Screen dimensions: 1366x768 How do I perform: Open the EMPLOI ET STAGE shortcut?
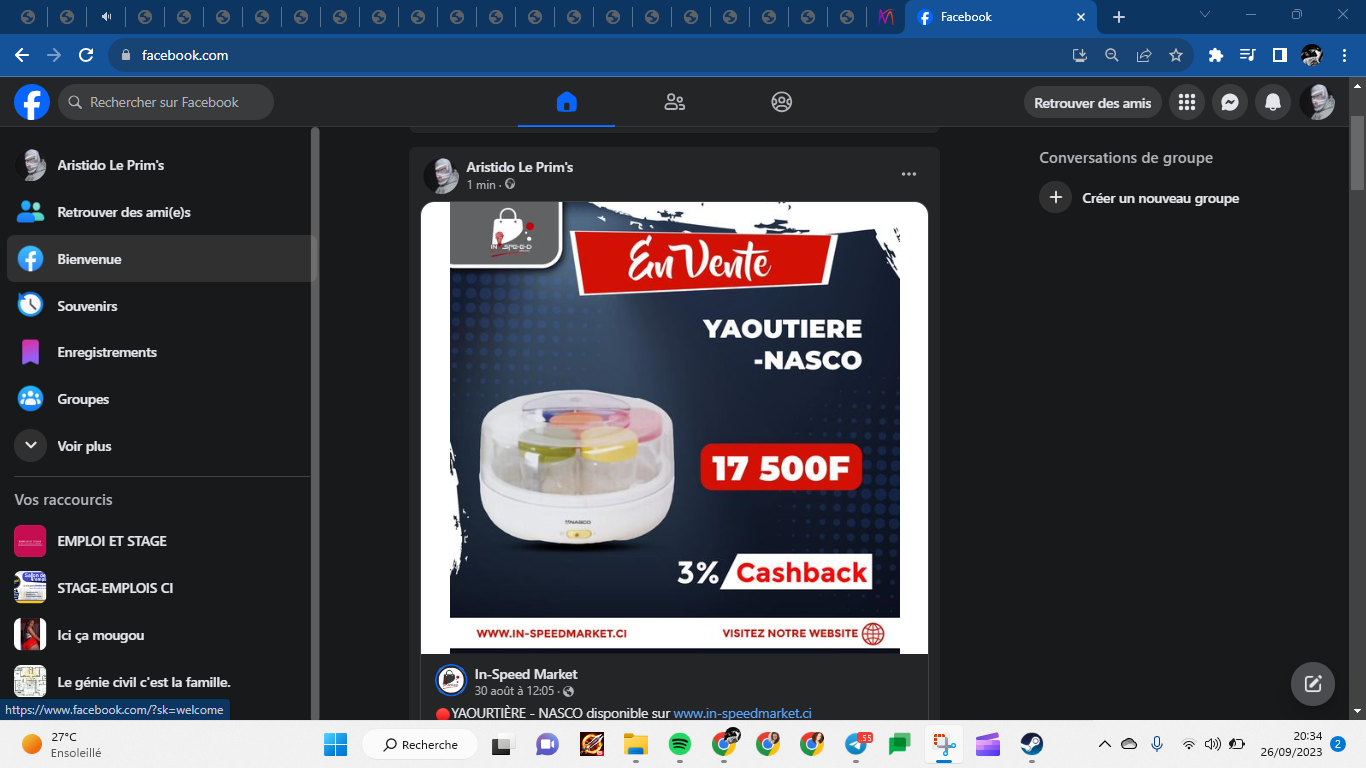[x=112, y=541]
